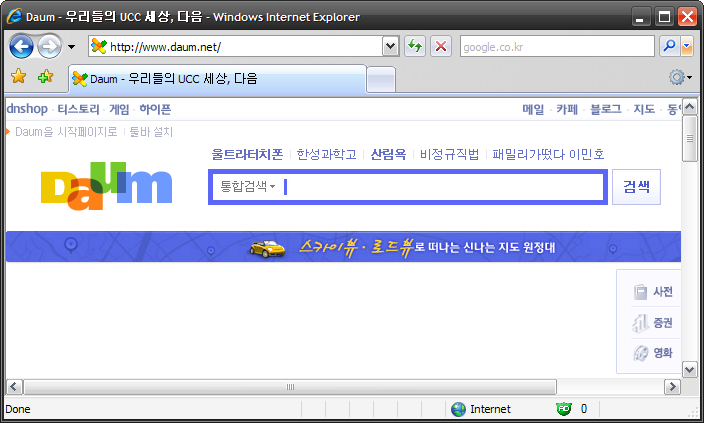Minimize the Internet Explorer window
Viewport: 704px width, 423px height.
(641, 17)
